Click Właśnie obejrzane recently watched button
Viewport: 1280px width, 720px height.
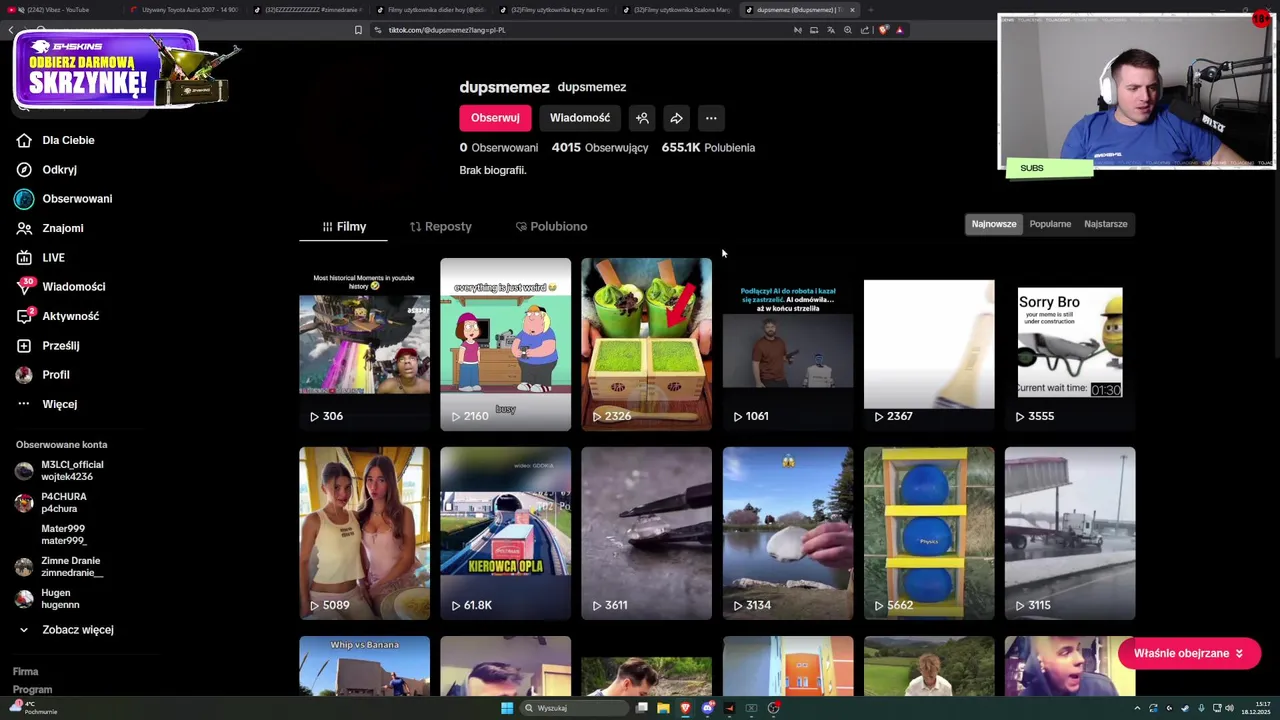(1189, 653)
